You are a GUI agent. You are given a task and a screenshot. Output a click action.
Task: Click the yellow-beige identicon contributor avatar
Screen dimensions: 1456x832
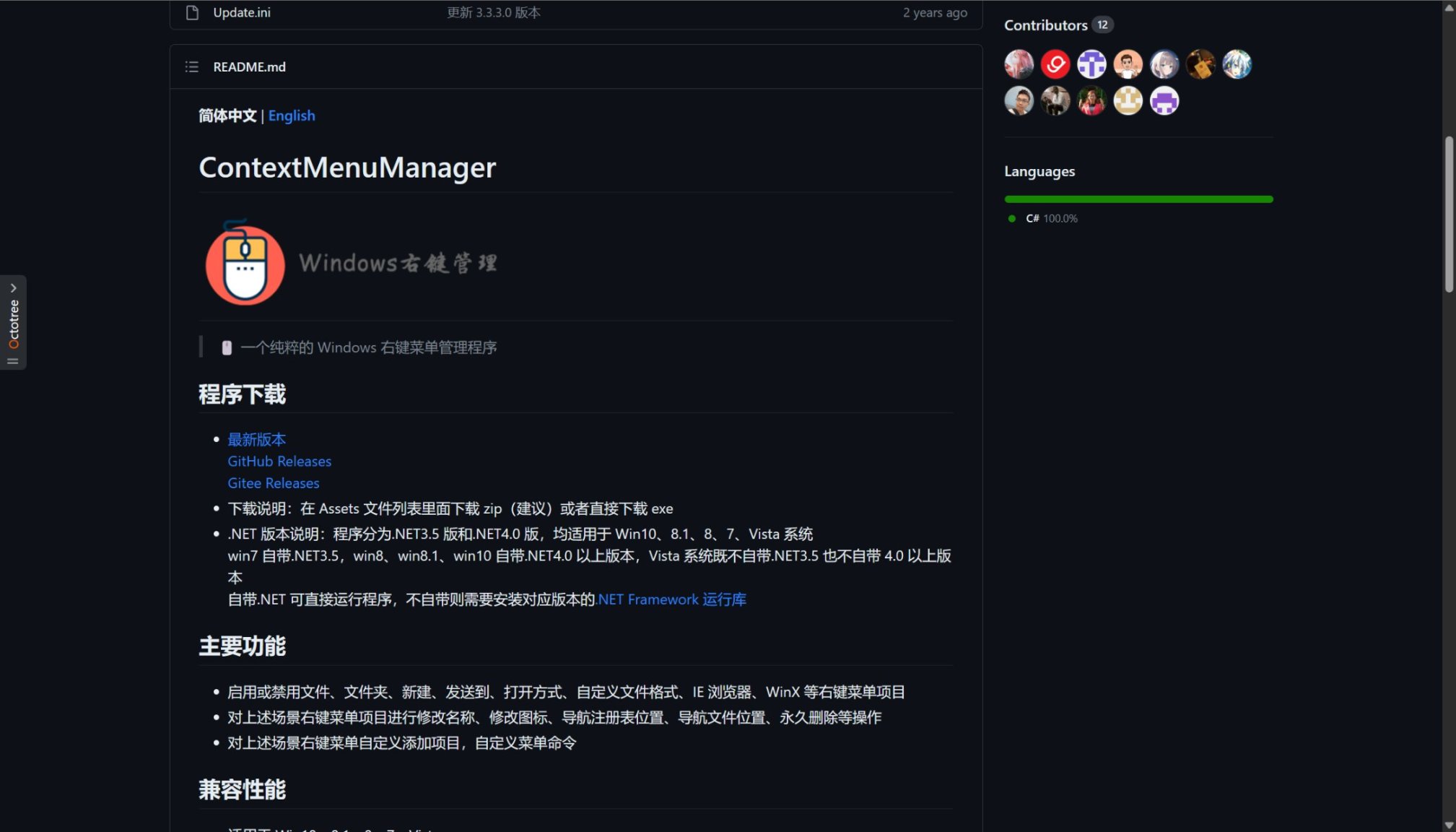pyautogui.click(x=1128, y=100)
